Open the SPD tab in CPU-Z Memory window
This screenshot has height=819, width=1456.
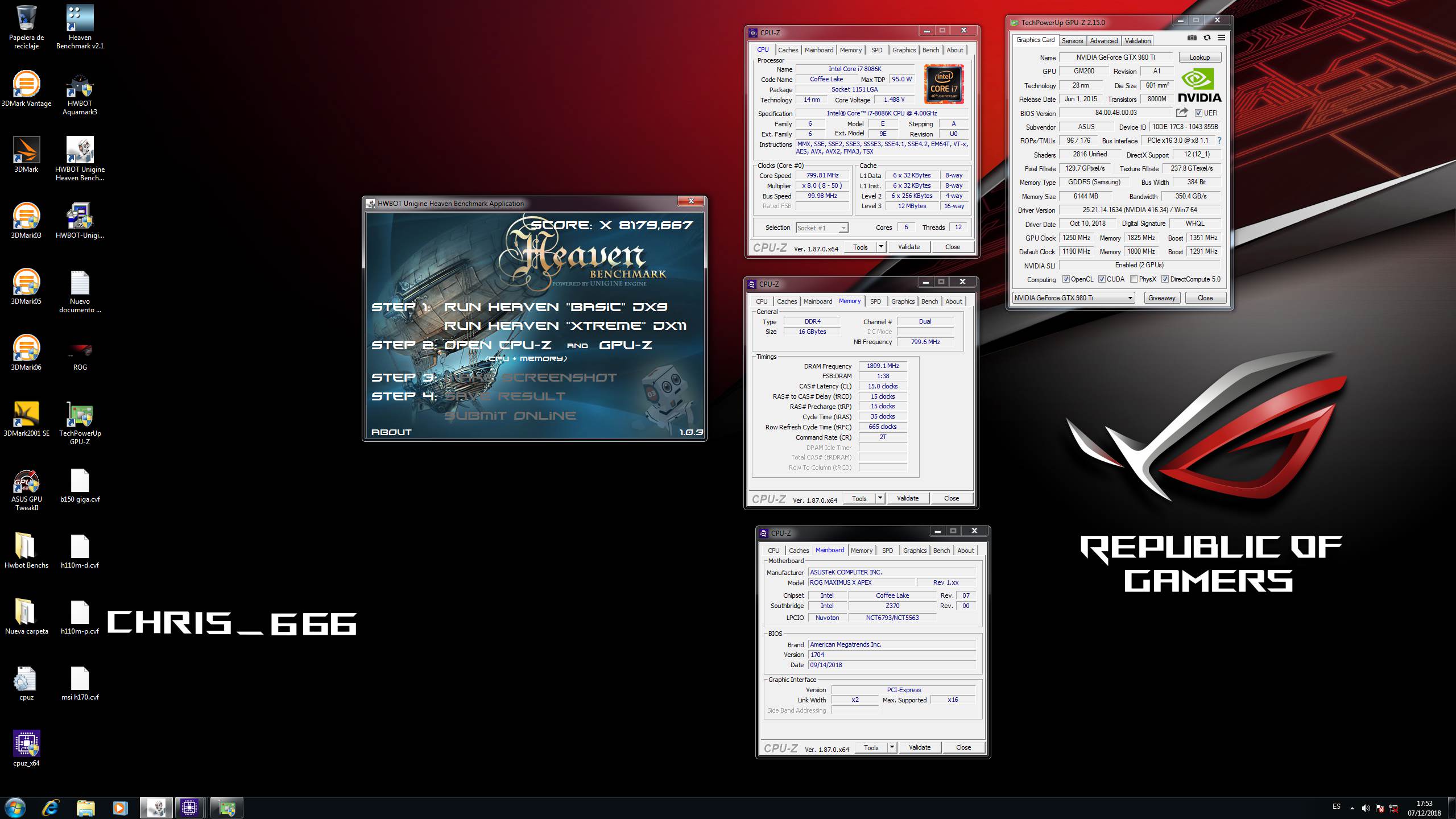(x=876, y=301)
